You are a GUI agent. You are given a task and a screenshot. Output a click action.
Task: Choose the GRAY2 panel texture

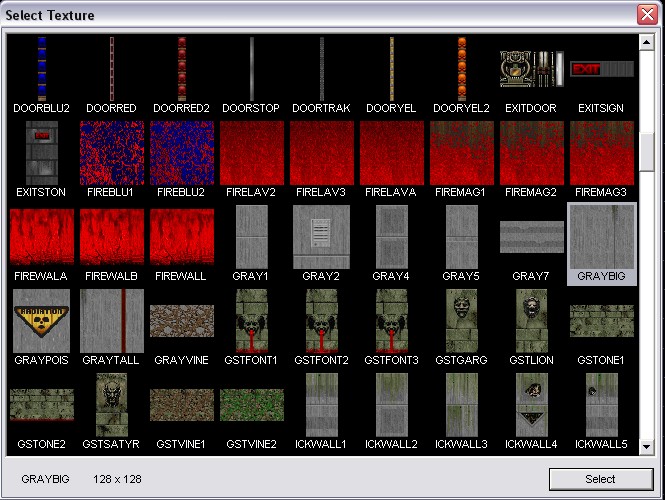pyautogui.click(x=321, y=237)
